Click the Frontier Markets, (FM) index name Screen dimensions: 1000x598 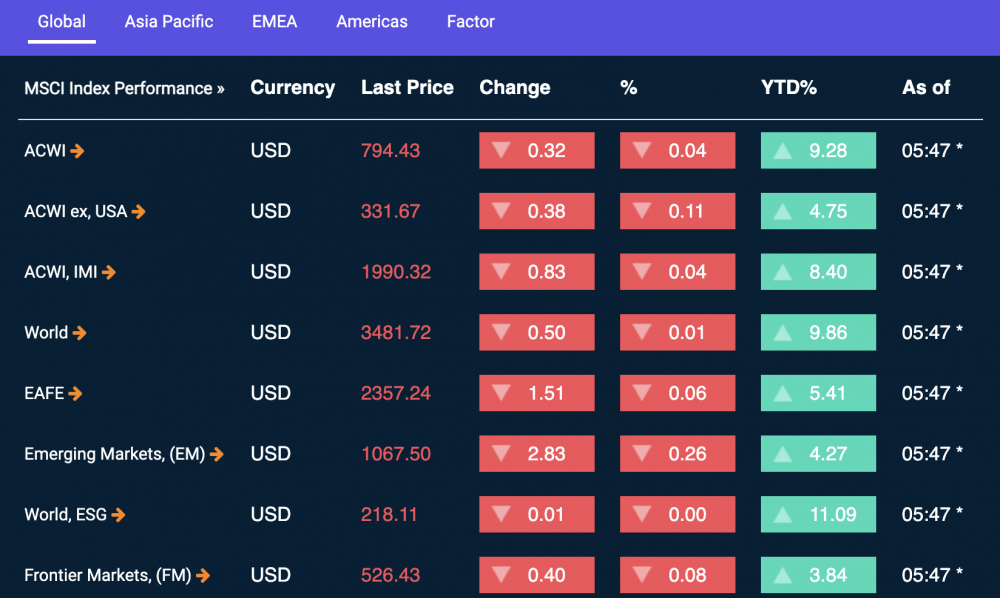[x=108, y=575]
